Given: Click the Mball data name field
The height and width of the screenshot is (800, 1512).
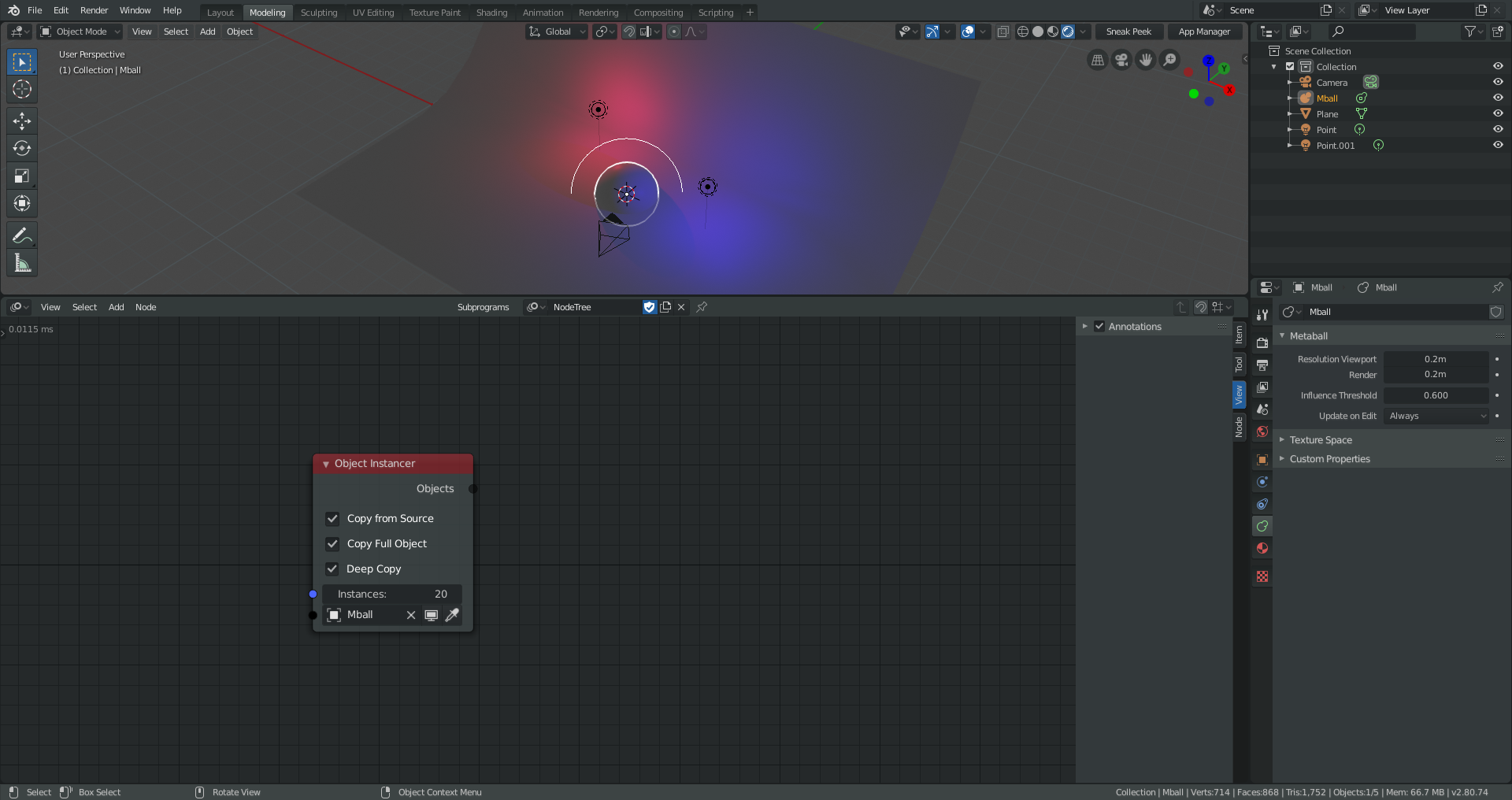Looking at the screenshot, I should point(1395,312).
